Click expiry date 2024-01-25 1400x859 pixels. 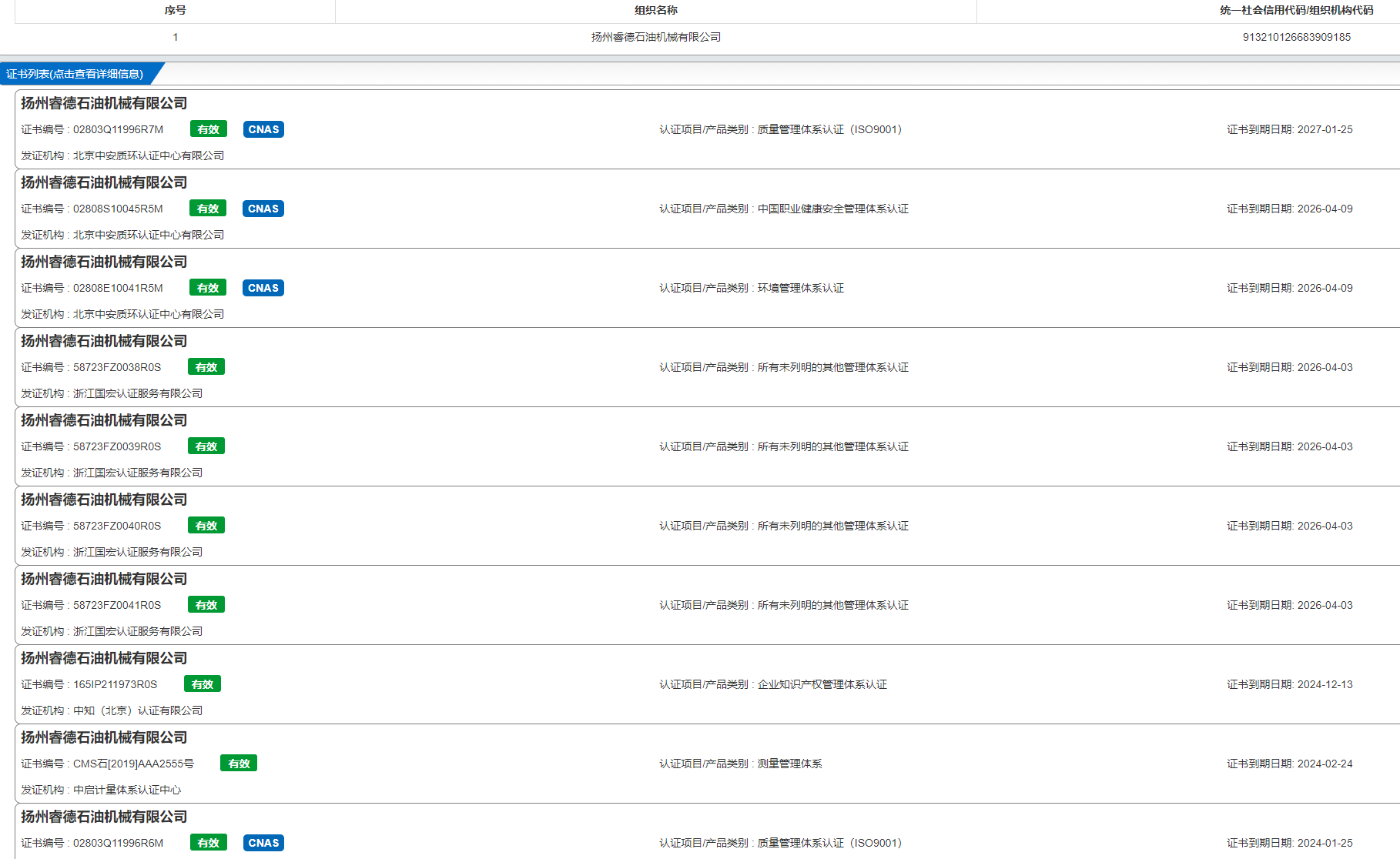tap(1325, 843)
